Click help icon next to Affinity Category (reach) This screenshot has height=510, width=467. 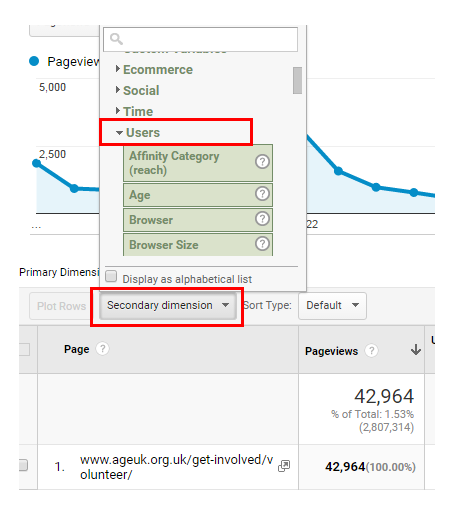click(x=262, y=162)
